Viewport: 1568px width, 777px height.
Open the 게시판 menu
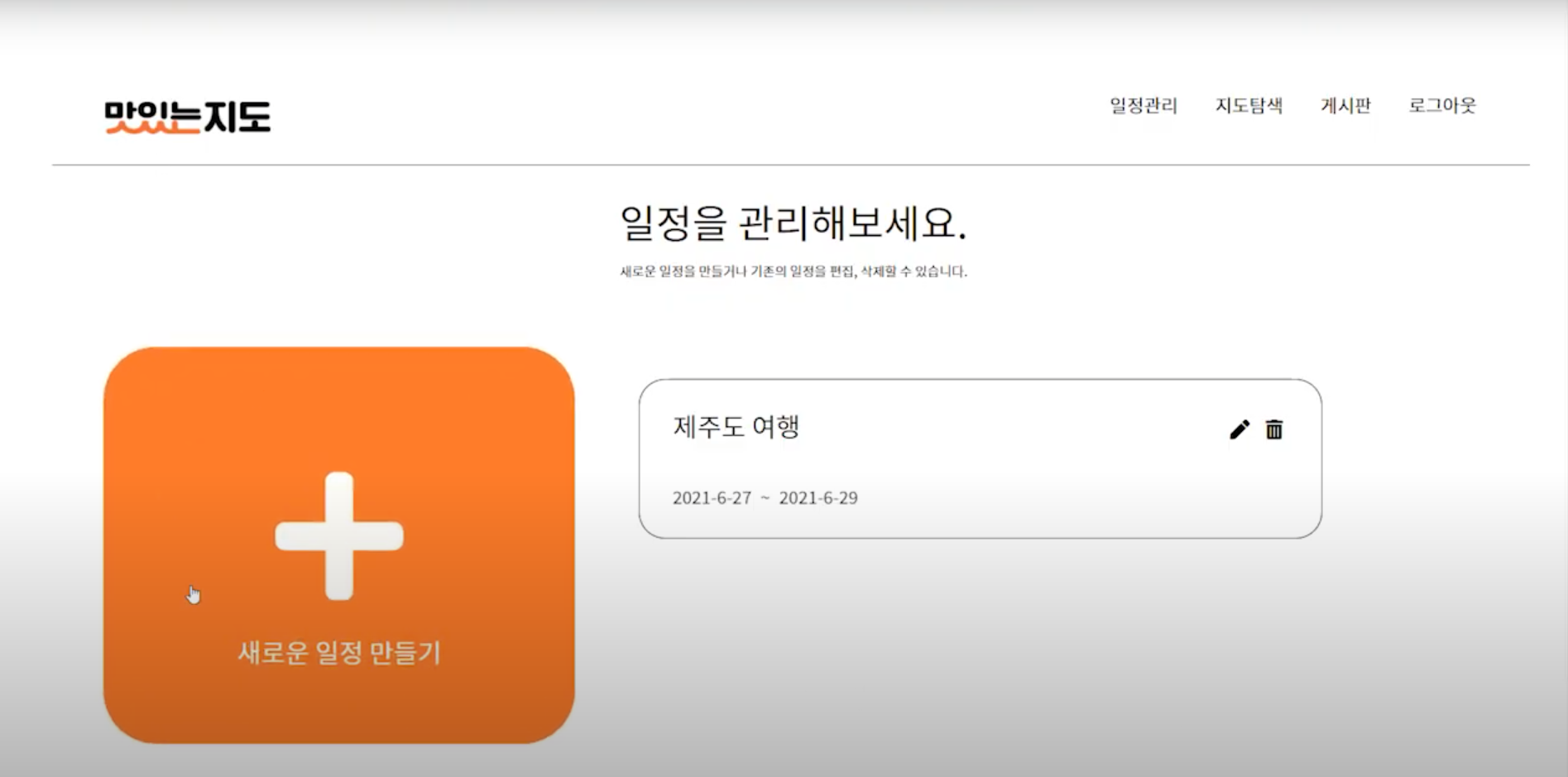(x=1345, y=106)
